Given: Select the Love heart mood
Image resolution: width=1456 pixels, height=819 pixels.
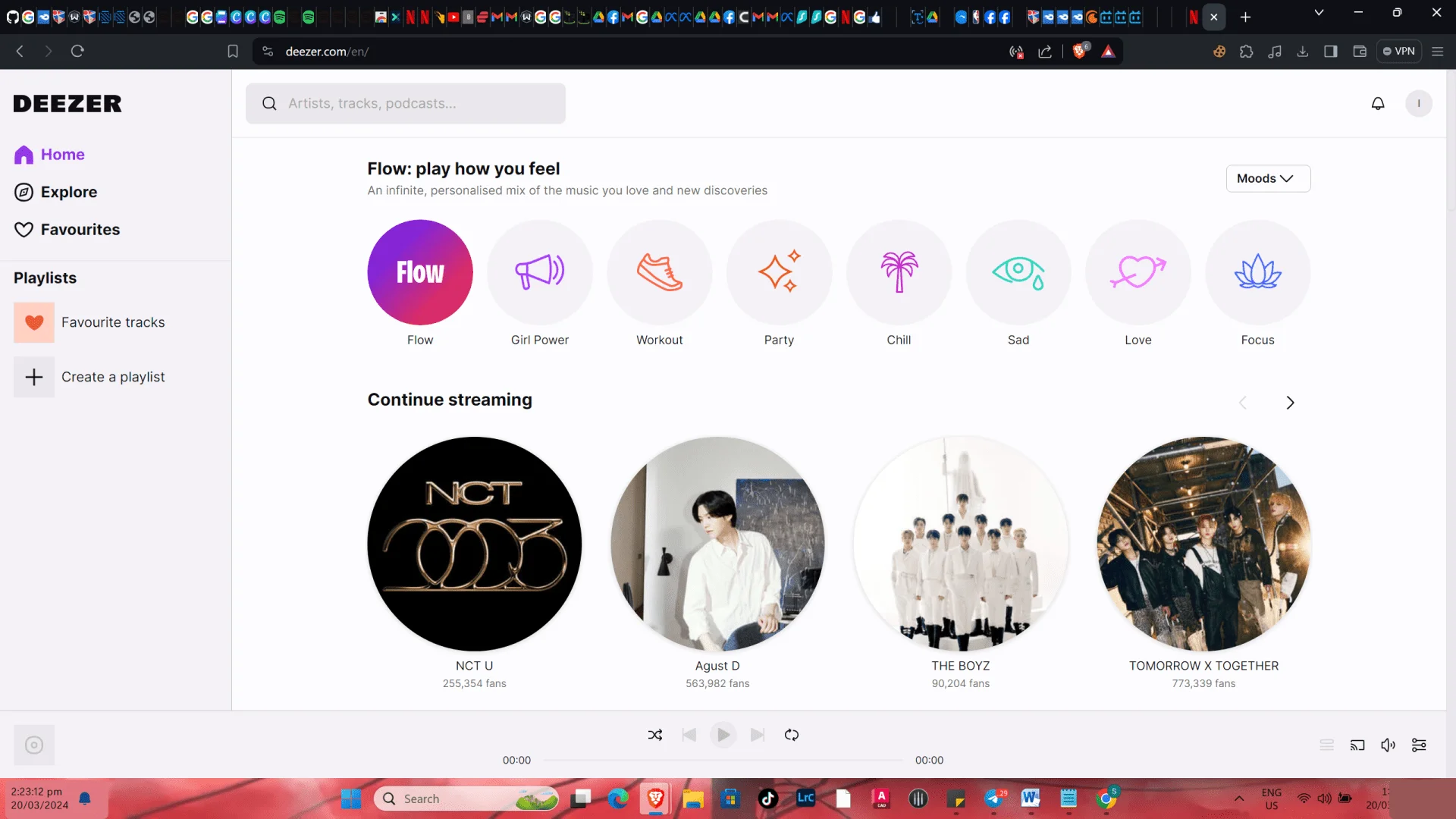Looking at the screenshot, I should 1138,272.
